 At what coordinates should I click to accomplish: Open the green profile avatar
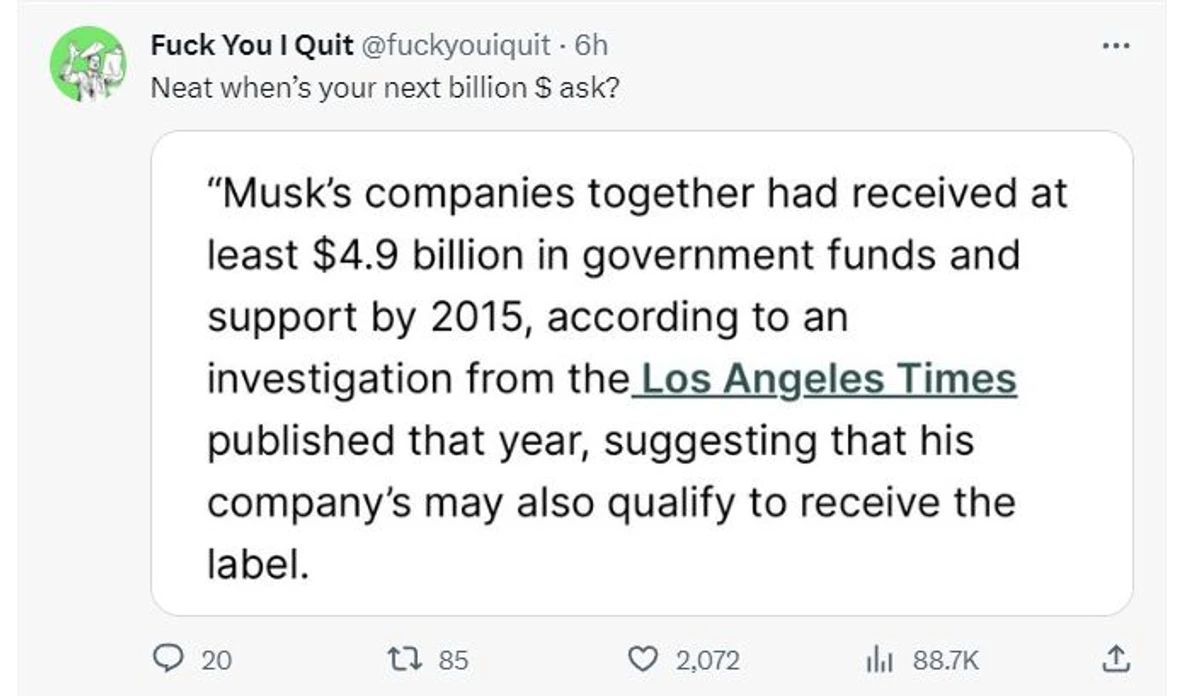[x=88, y=63]
